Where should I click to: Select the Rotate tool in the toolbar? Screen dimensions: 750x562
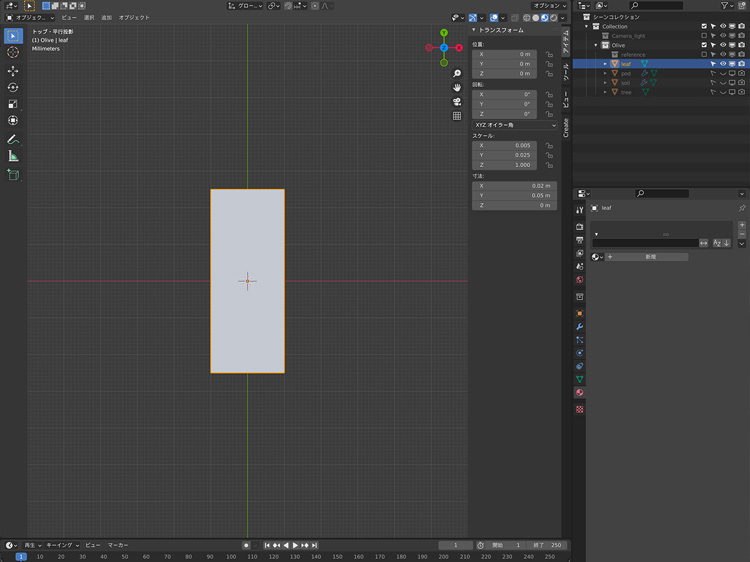point(13,88)
